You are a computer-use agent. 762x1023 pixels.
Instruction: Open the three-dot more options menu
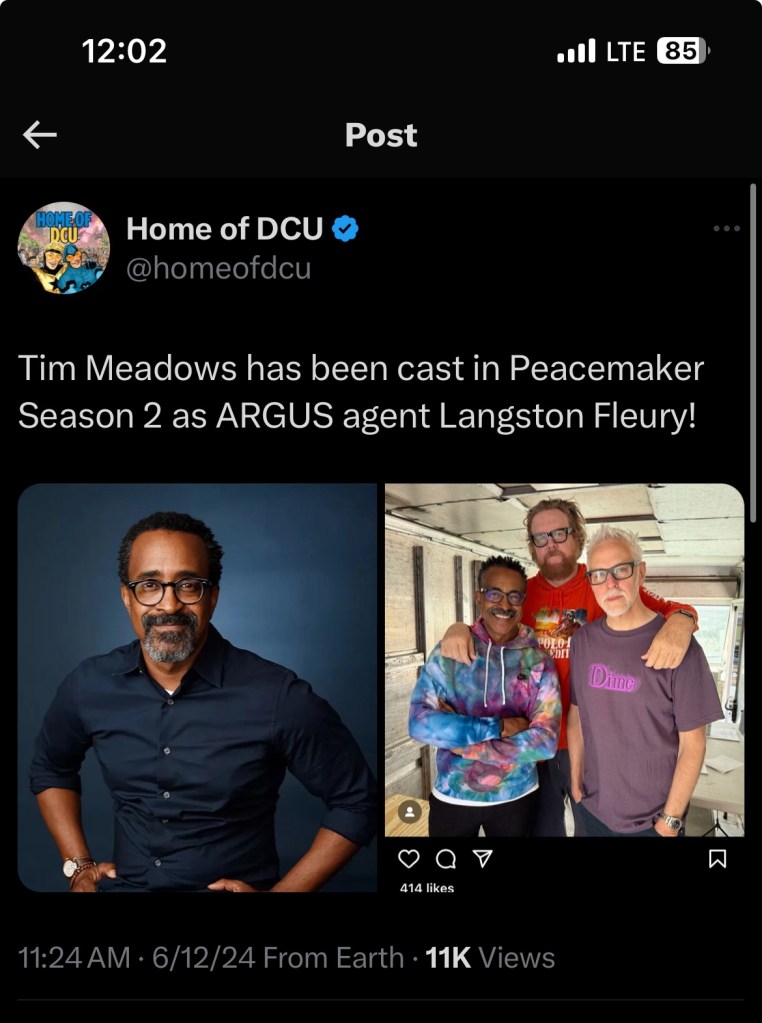pos(726,228)
